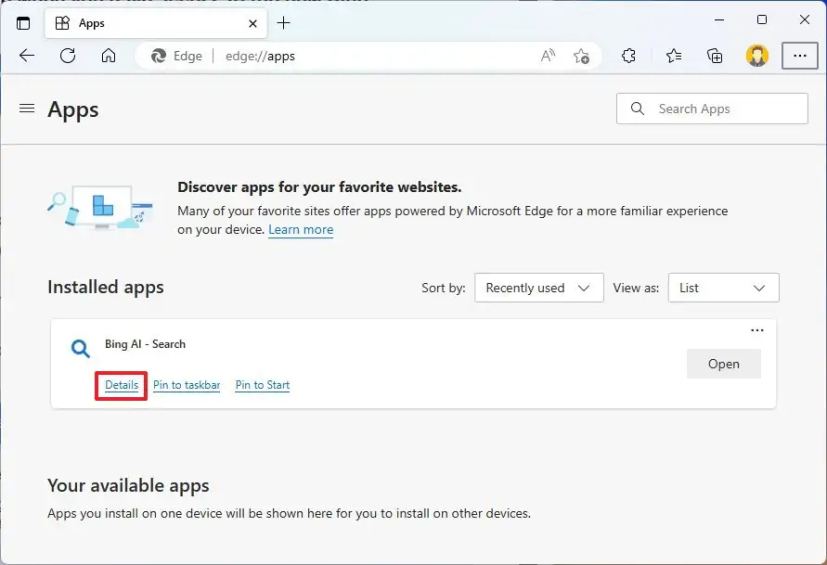Viewport: 827px width, 565px height.
Task: Click the Discover apps illustration
Action: tap(100, 207)
